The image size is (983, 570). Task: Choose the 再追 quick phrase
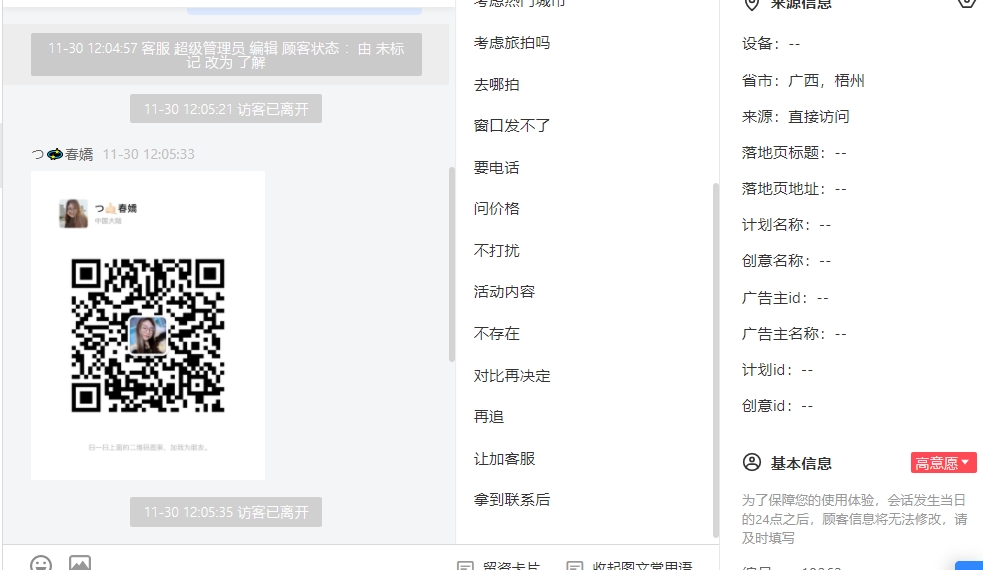pyautogui.click(x=489, y=417)
